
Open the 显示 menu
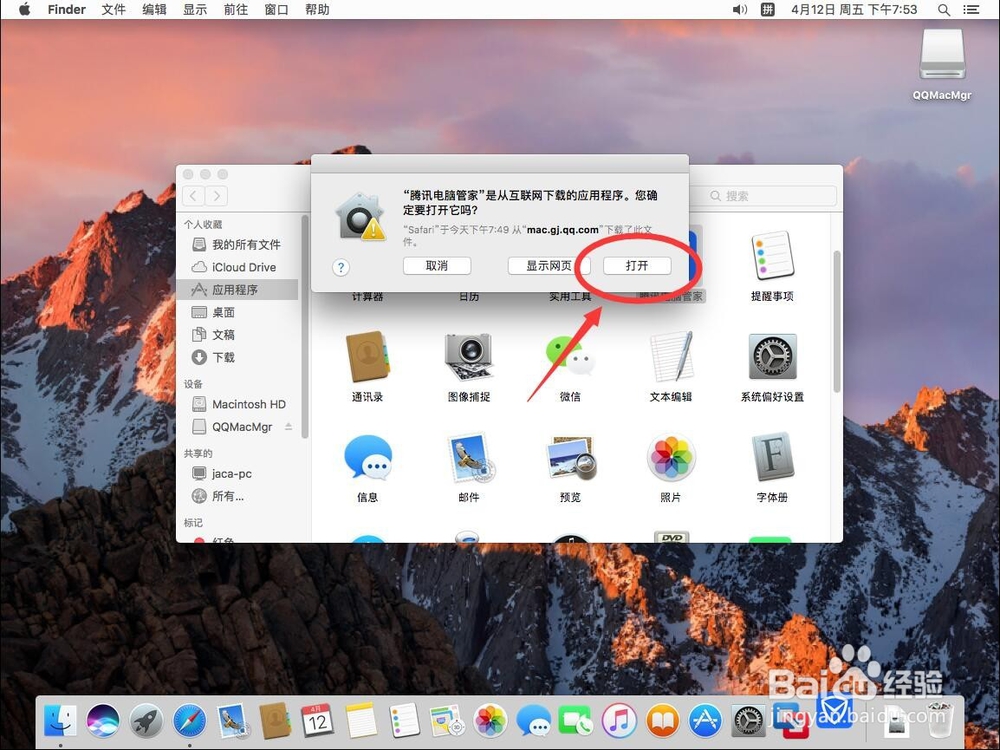tap(195, 10)
